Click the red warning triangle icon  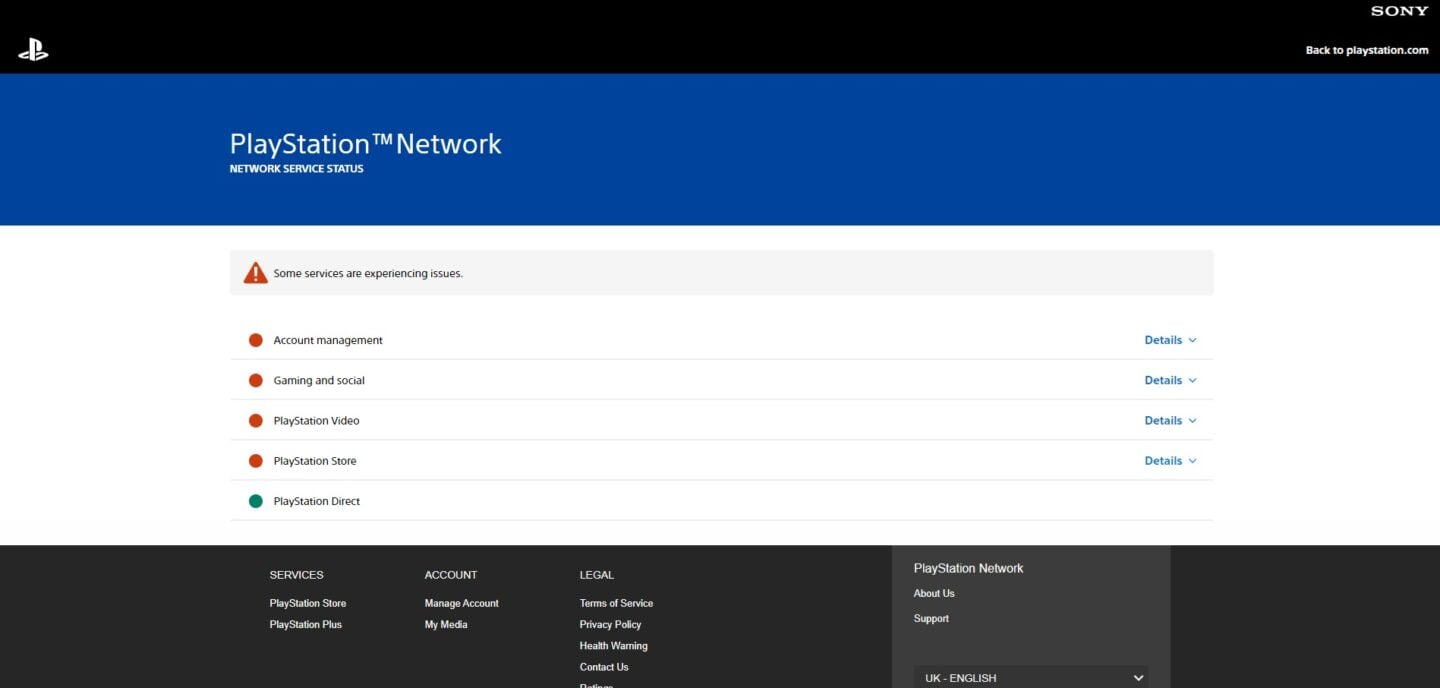pyautogui.click(x=255, y=271)
